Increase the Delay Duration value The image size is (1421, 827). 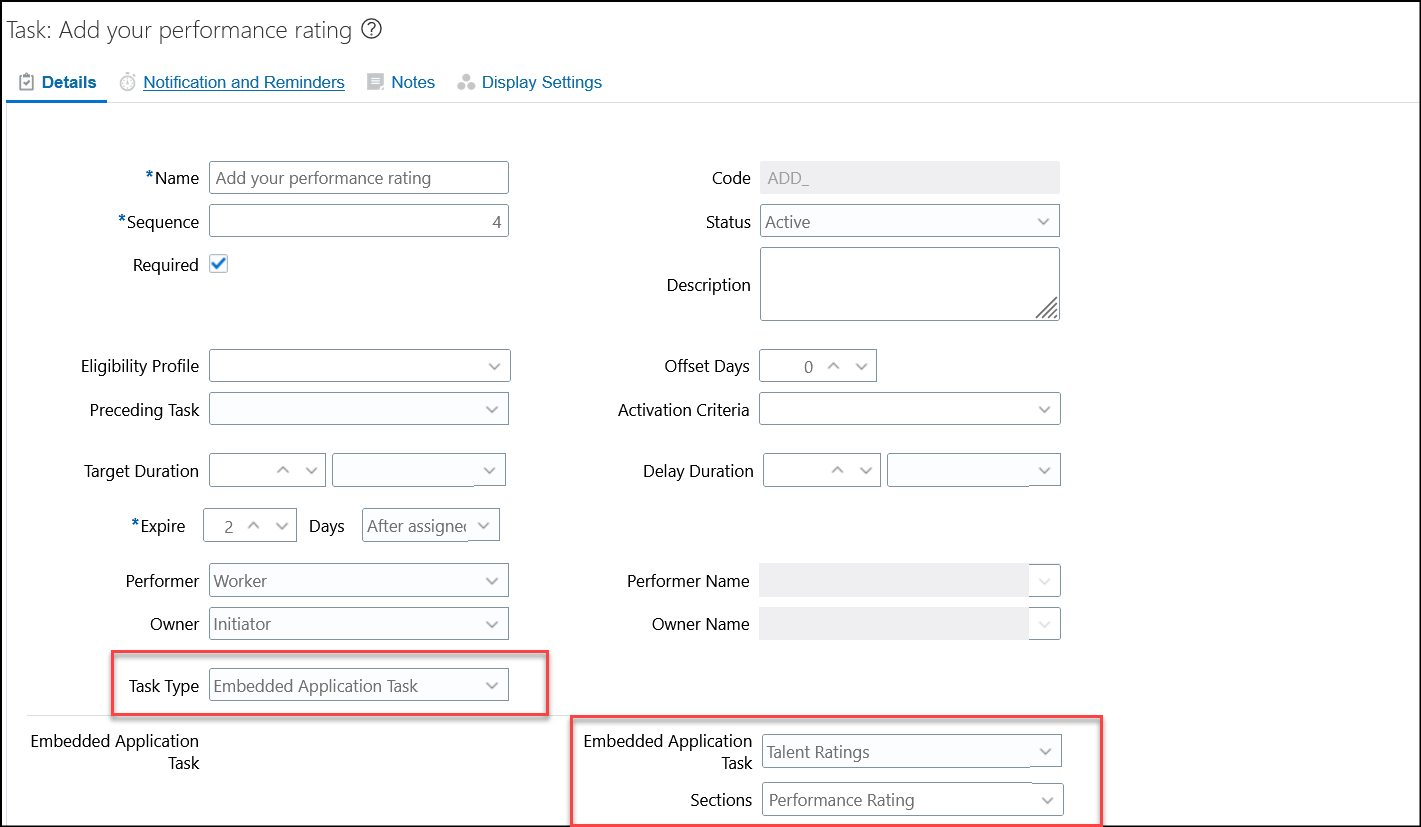pyautogui.click(x=838, y=470)
